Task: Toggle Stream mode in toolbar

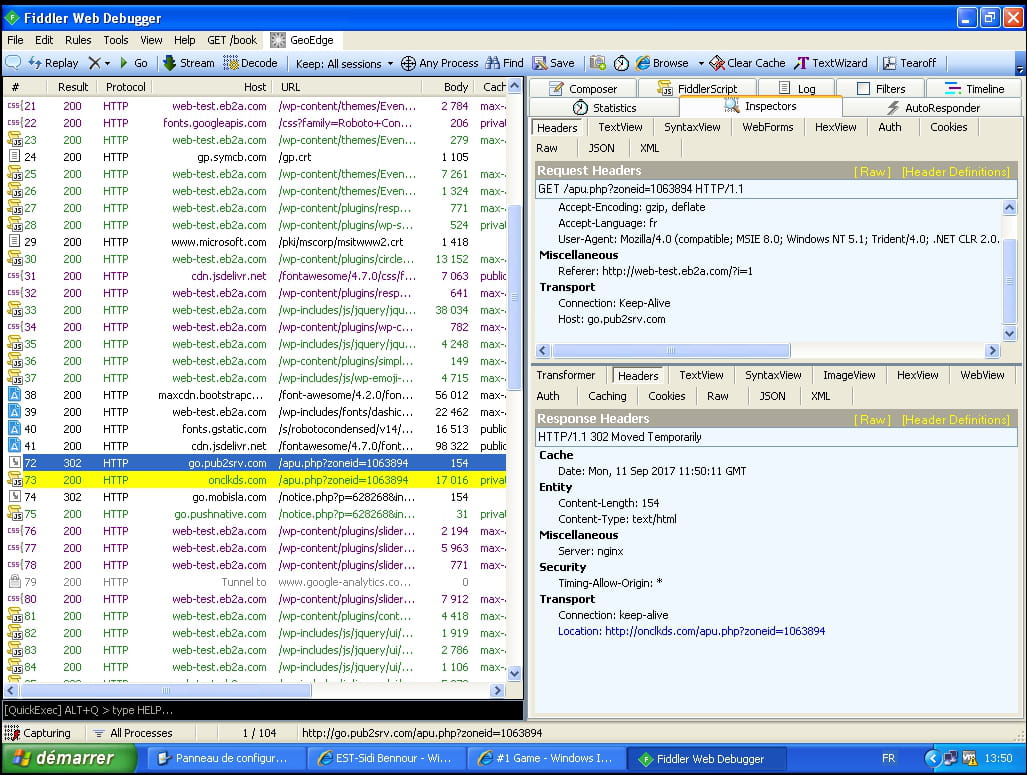Action: (x=189, y=63)
